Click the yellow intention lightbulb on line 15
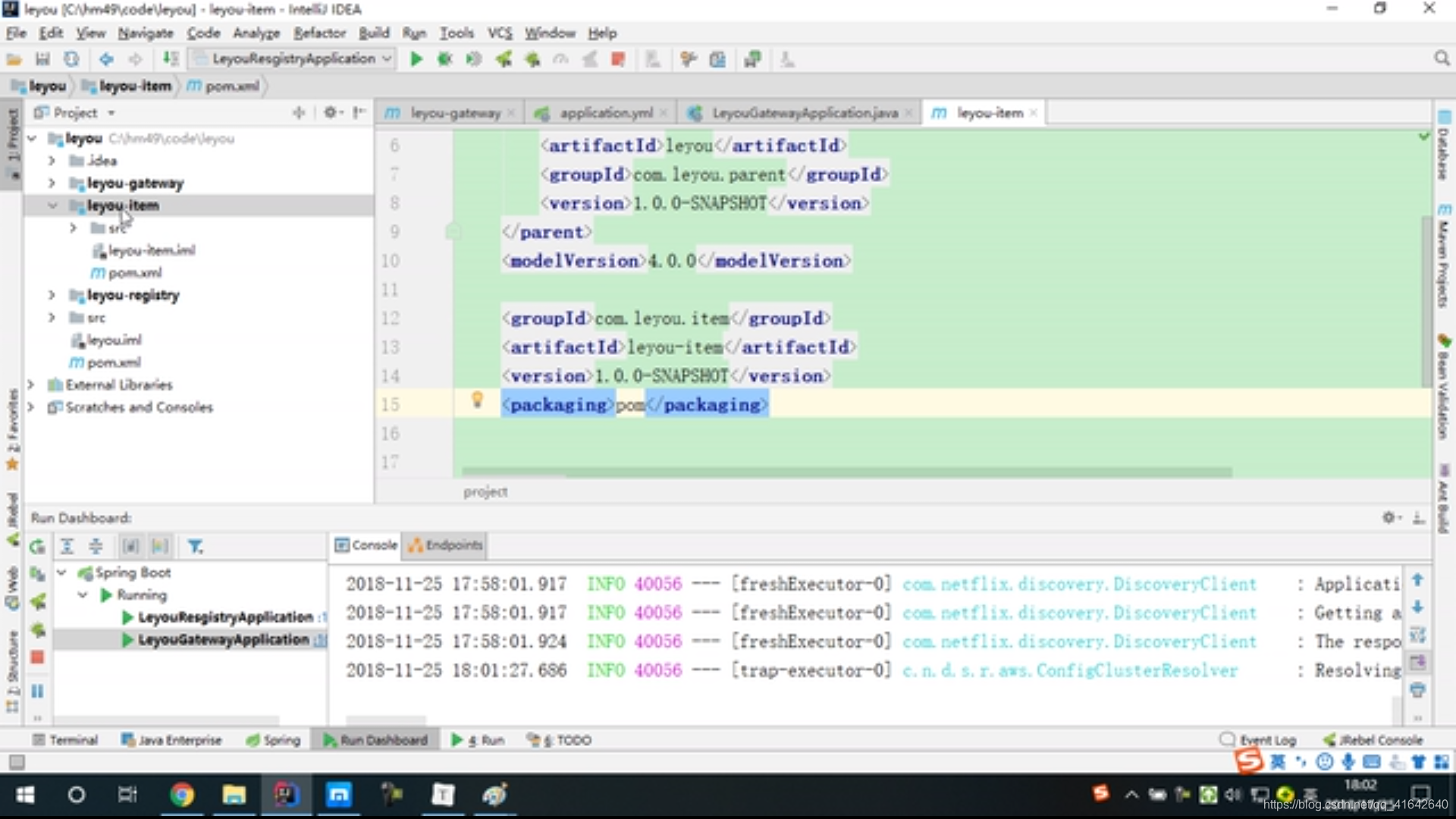 point(477,400)
